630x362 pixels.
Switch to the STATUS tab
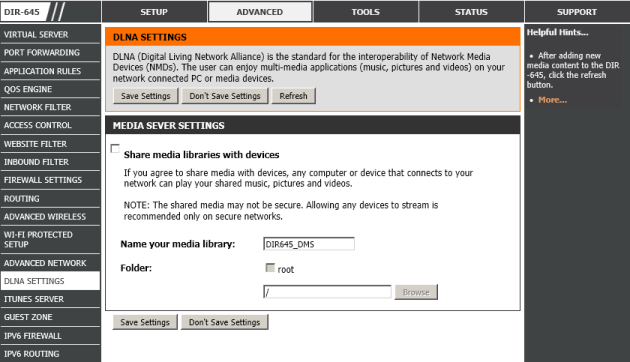(471, 12)
